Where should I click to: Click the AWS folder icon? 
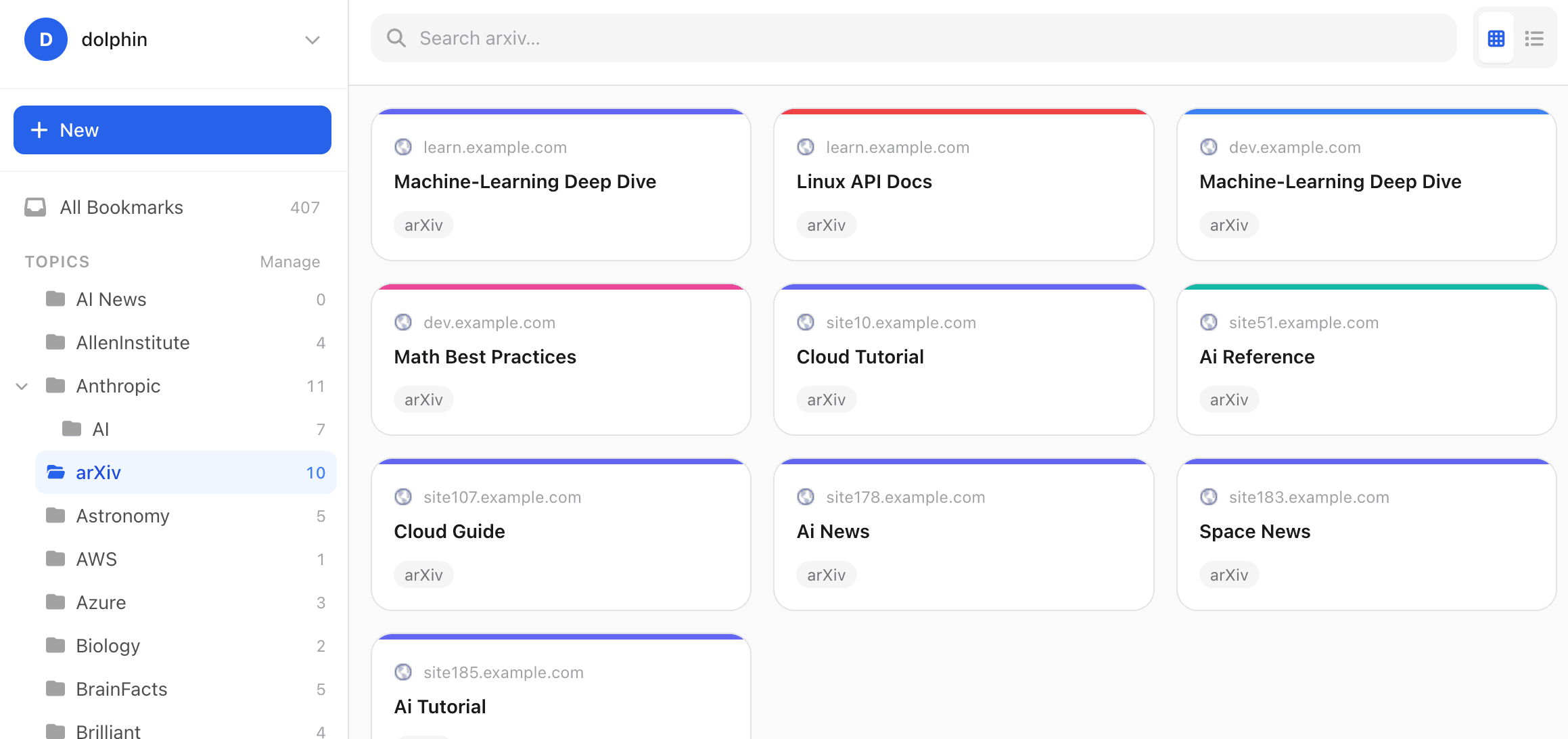point(55,559)
